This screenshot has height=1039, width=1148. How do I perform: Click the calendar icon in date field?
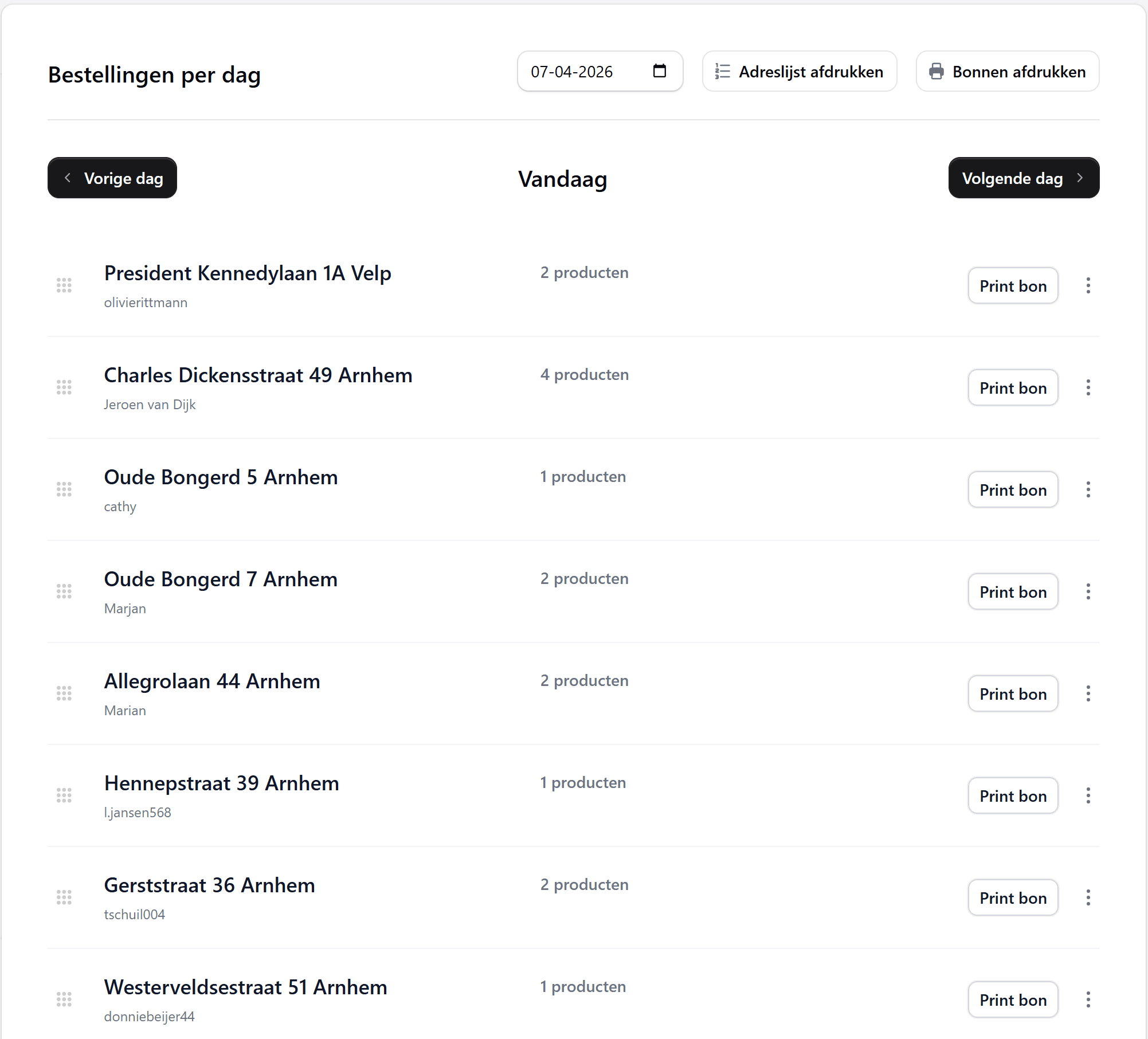click(659, 71)
